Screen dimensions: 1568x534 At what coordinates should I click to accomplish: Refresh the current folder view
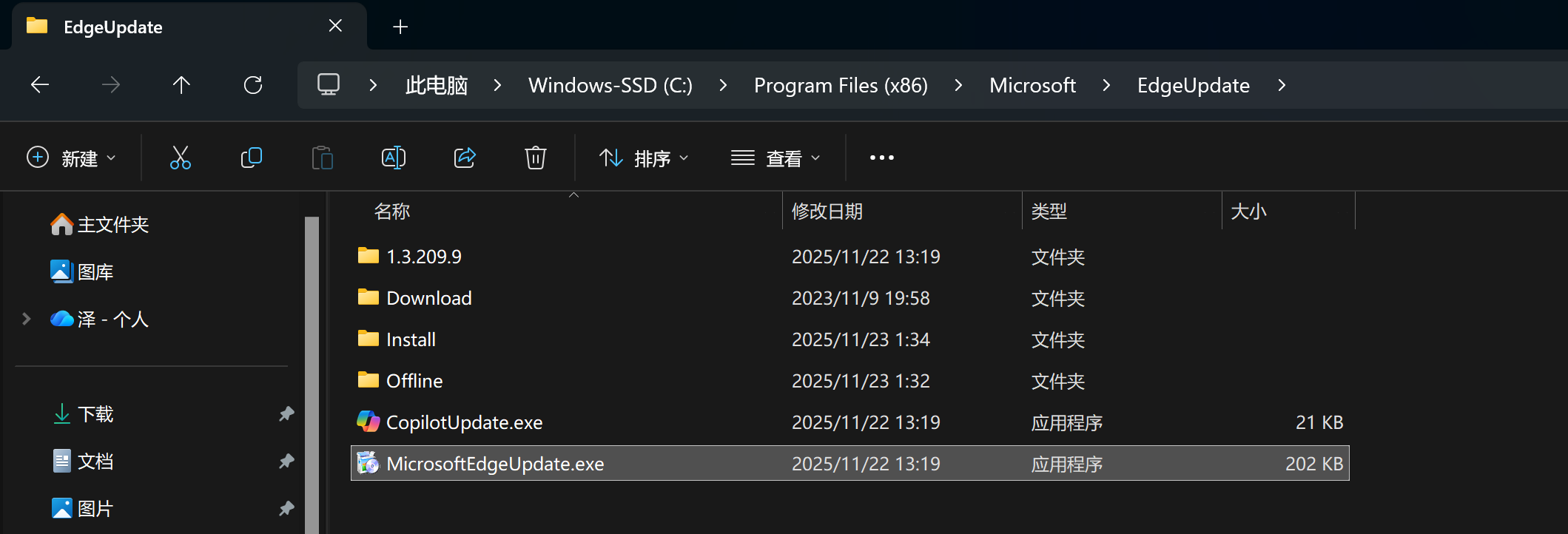tap(253, 85)
